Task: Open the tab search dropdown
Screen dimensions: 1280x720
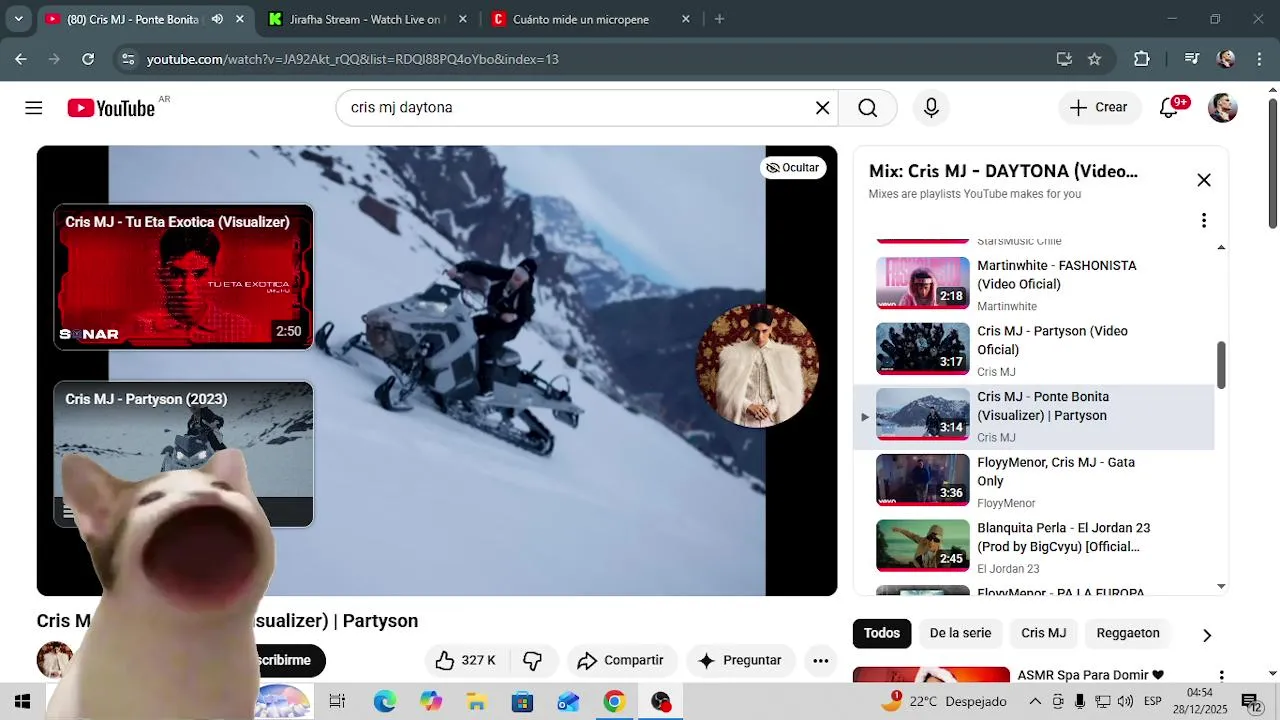Action: pyautogui.click(x=18, y=19)
